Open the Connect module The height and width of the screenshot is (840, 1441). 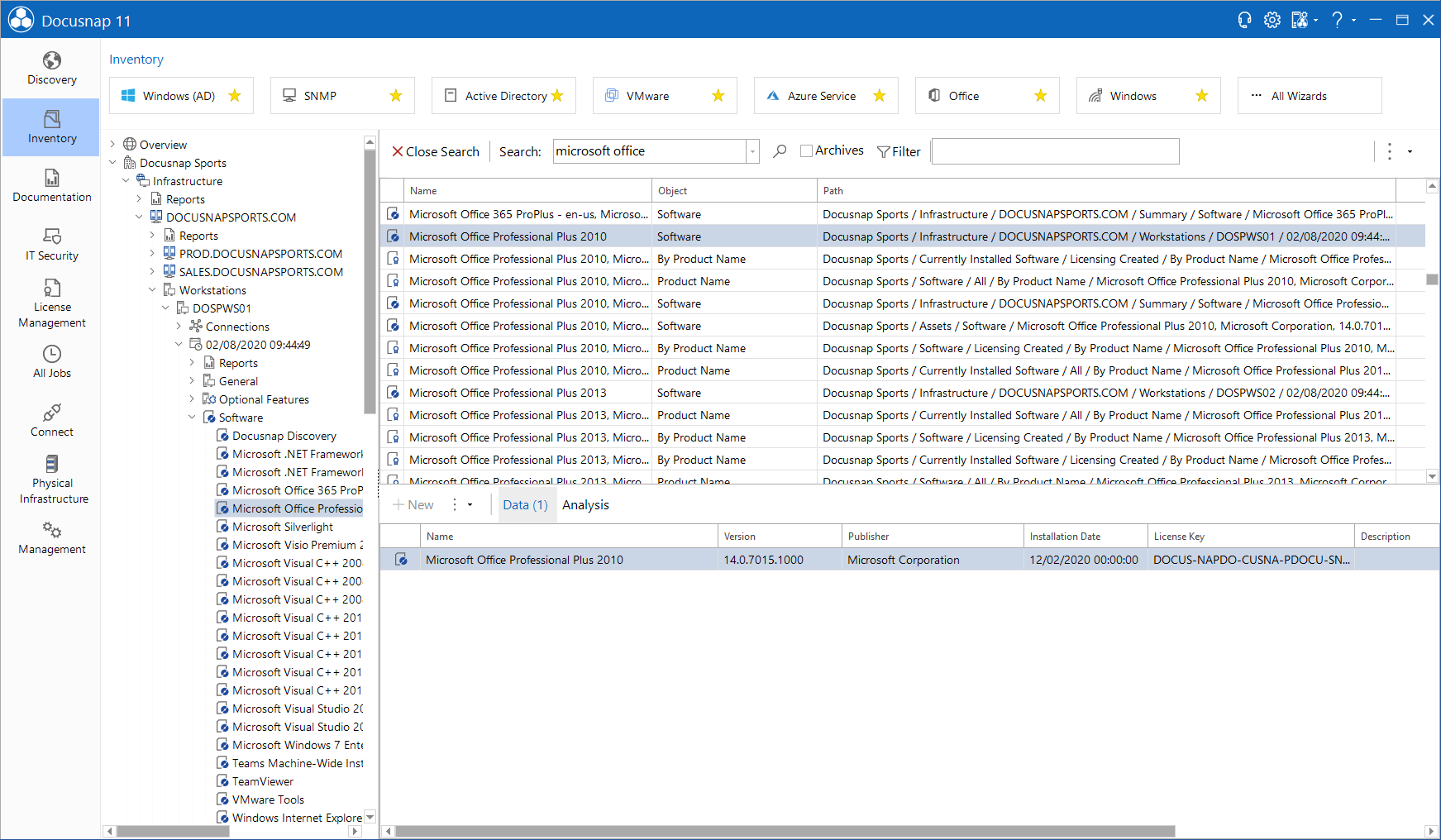[51, 421]
